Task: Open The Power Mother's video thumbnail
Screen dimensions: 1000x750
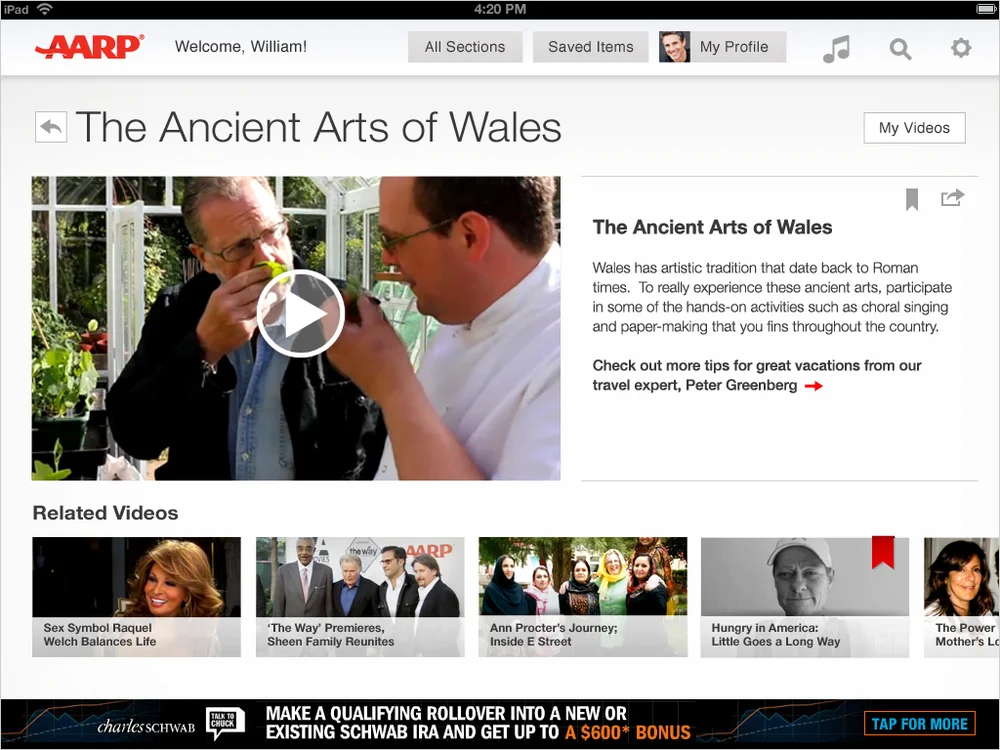Action: pos(962,597)
